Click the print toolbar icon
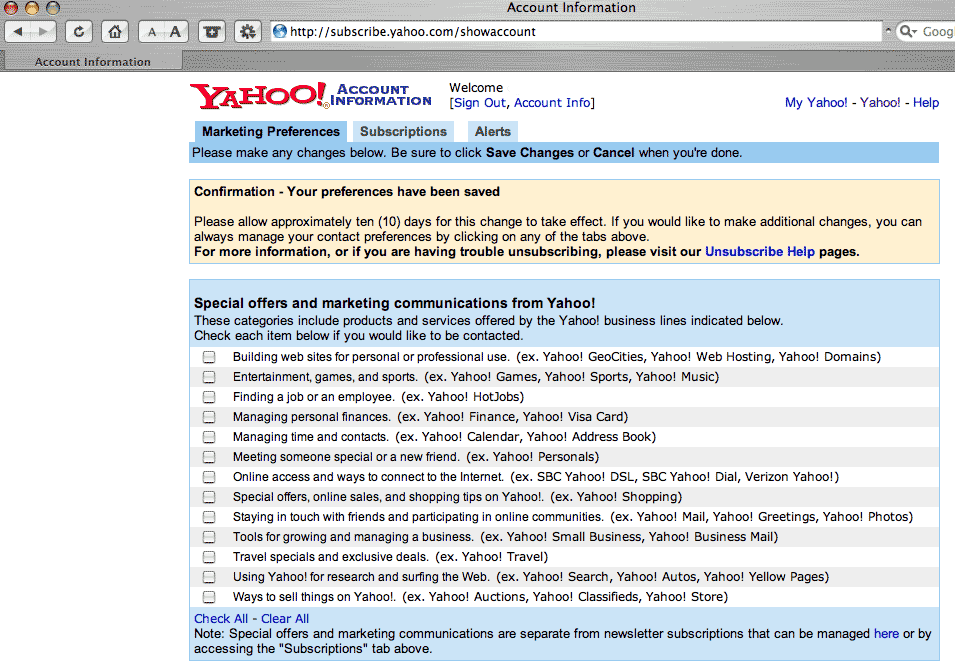The width and height of the screenshot is (955, 666). pyautogui.click(x=212, y=32)
